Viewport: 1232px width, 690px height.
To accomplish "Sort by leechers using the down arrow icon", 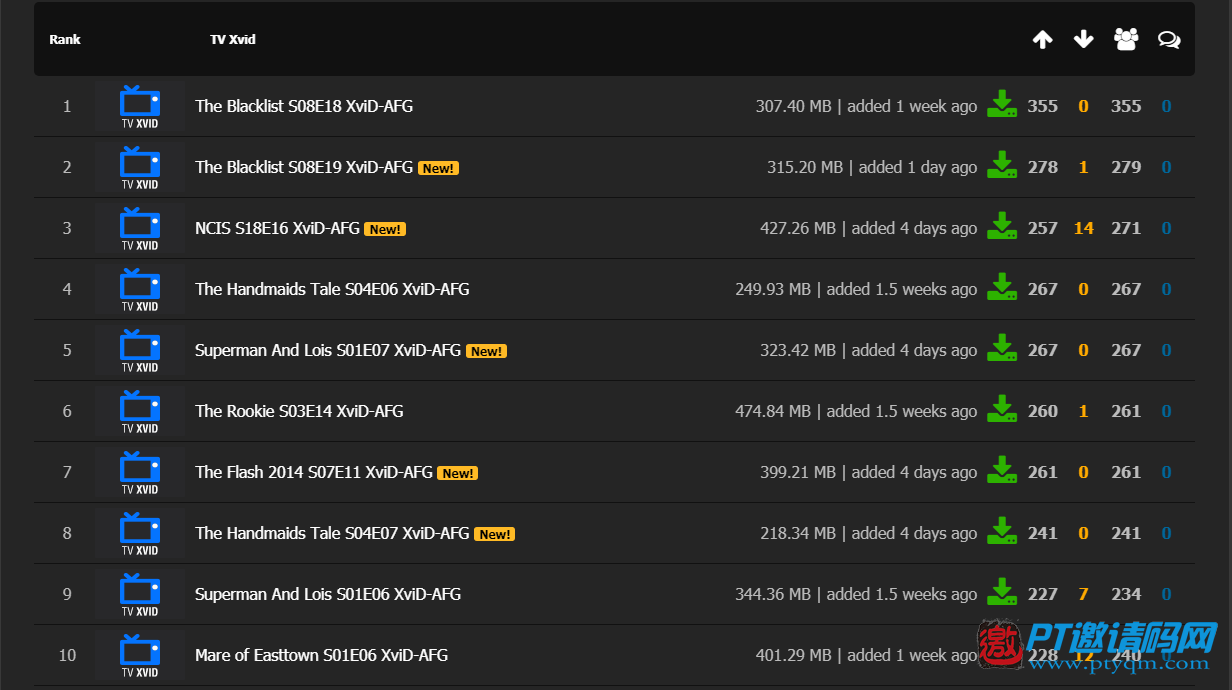I will 1083,39.
